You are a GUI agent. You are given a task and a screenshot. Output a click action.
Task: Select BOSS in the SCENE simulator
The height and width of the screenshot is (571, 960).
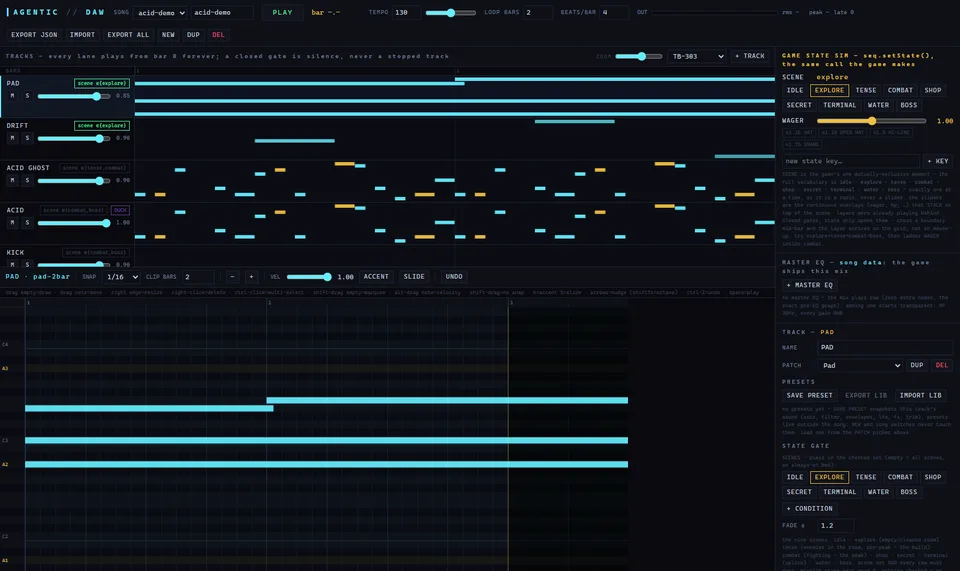coord(909,105)
